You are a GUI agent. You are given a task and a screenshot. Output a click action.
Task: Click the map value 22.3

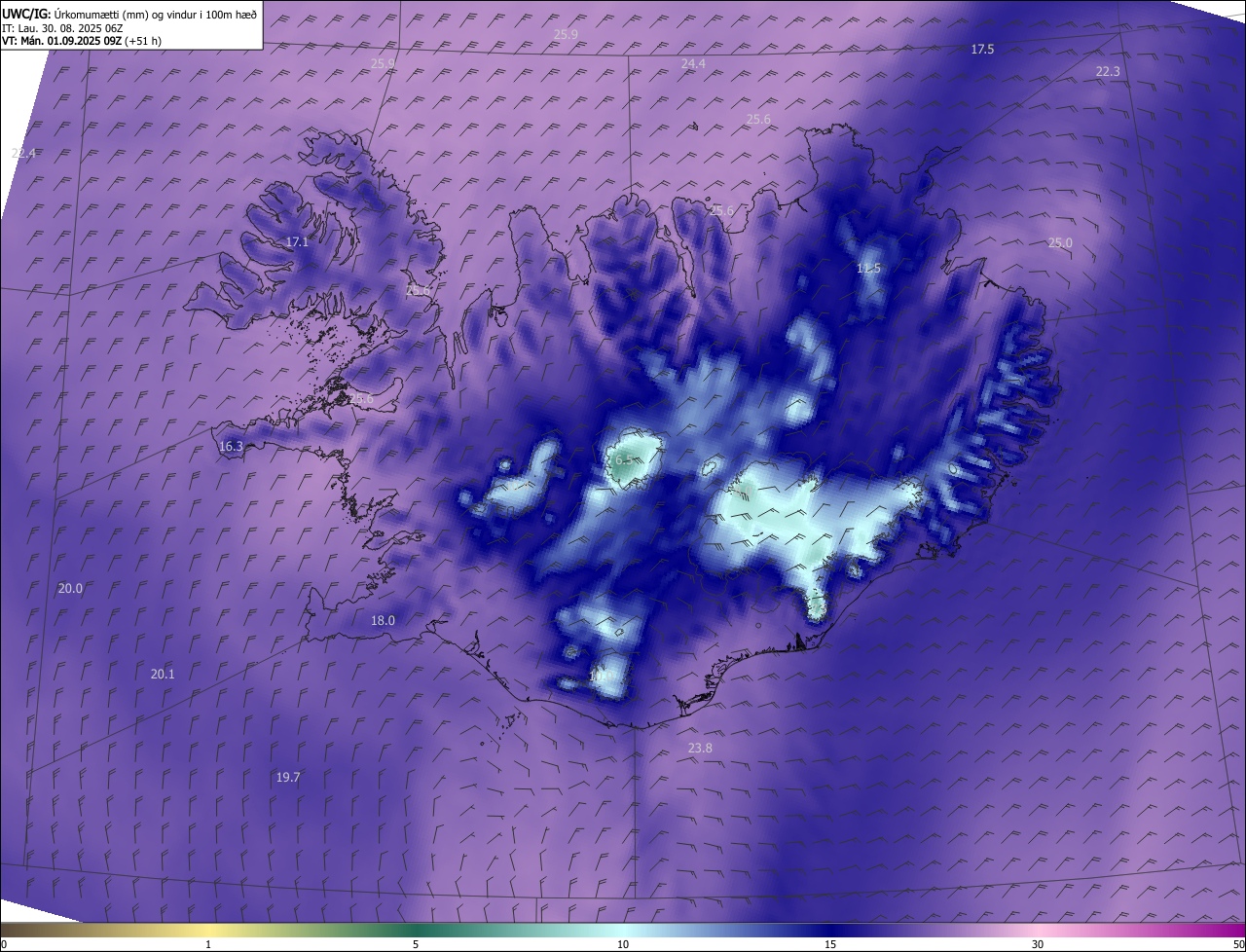(1108, 71)
